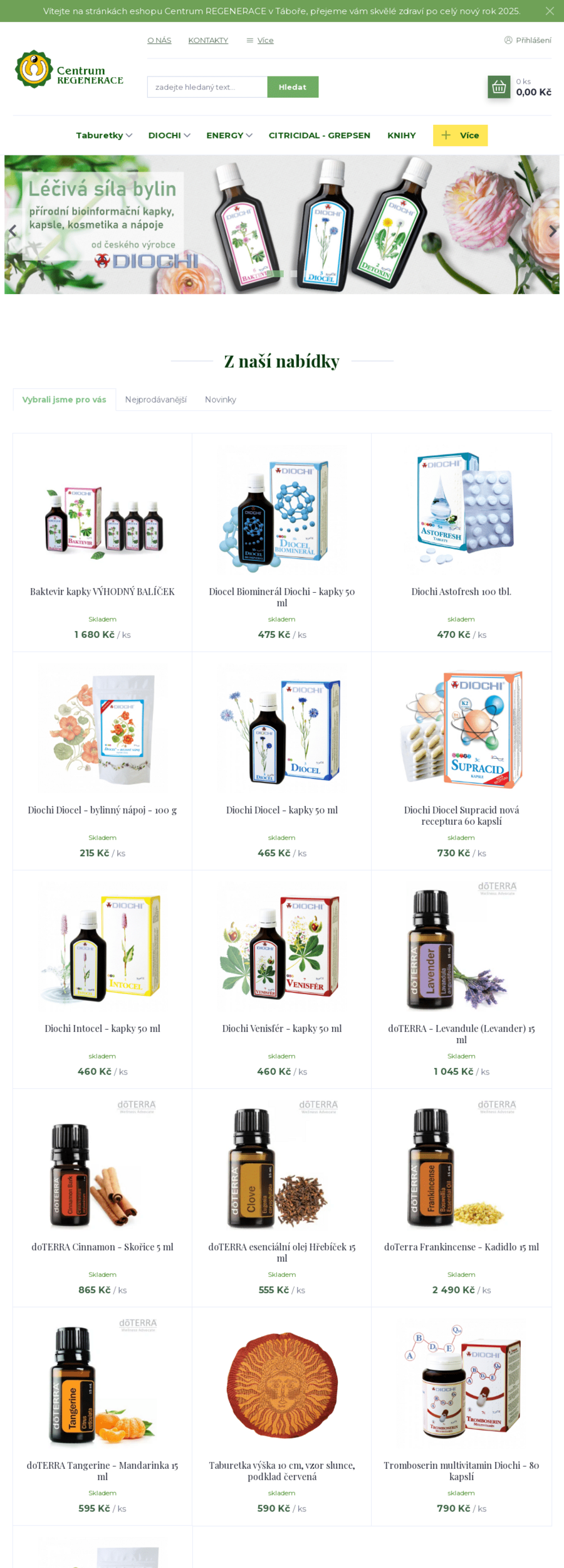Advance to next carousel slide arrow
The image size is (564, 1568).
(551, 231)
